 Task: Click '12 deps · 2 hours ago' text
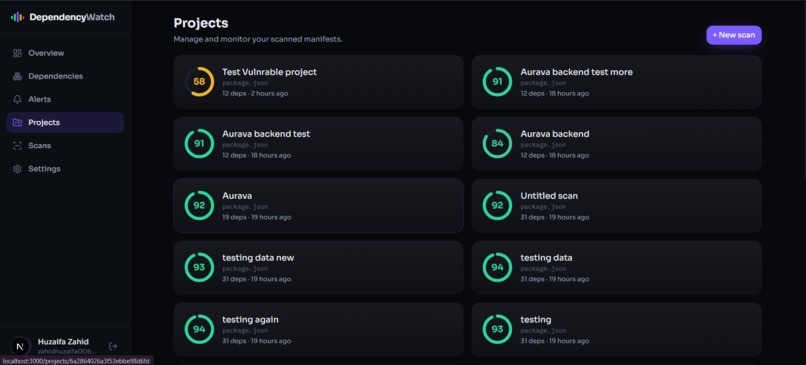255,94
